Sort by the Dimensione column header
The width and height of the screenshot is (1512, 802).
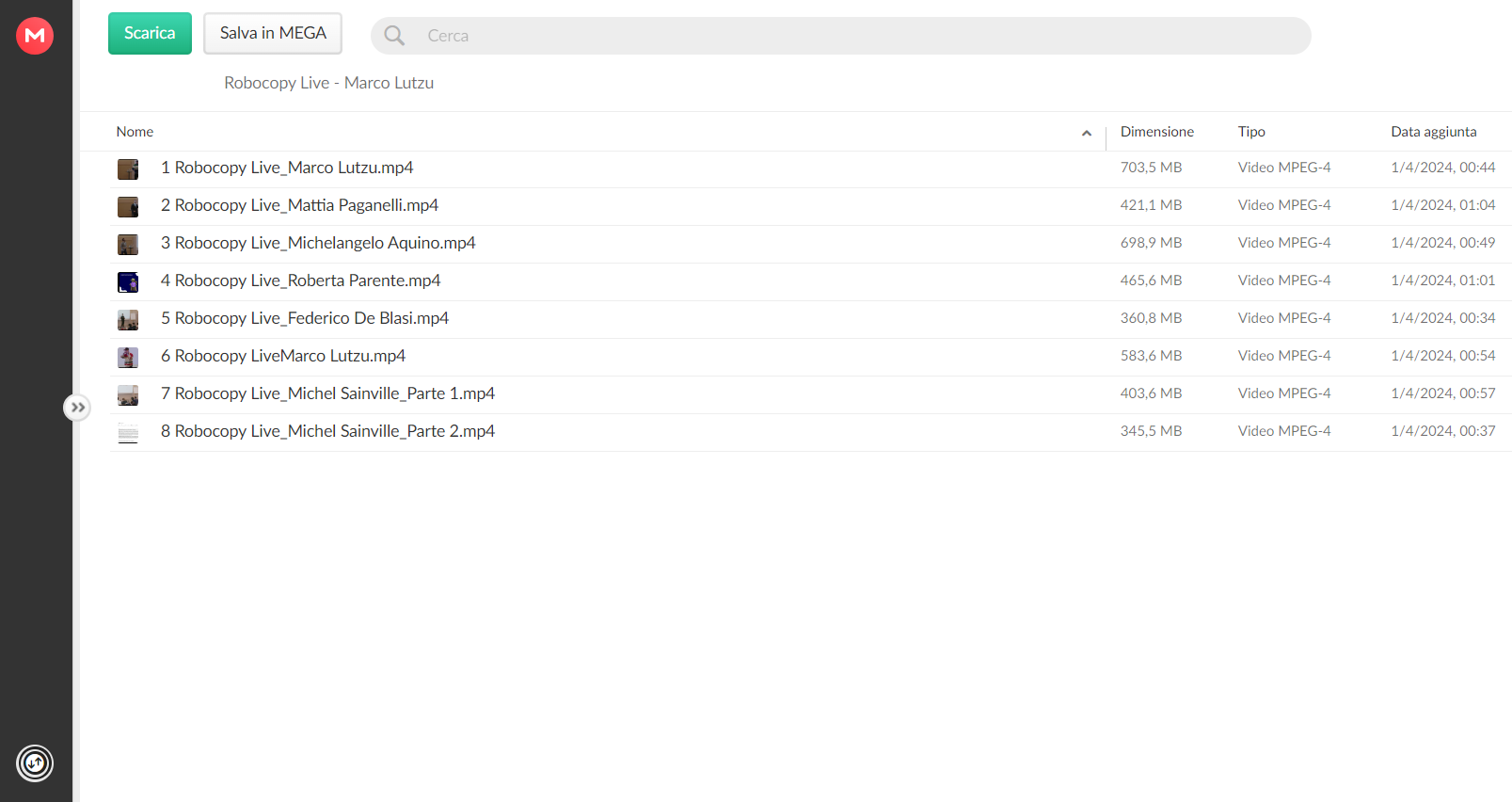pyautogui.click(x=1156, y=132)
